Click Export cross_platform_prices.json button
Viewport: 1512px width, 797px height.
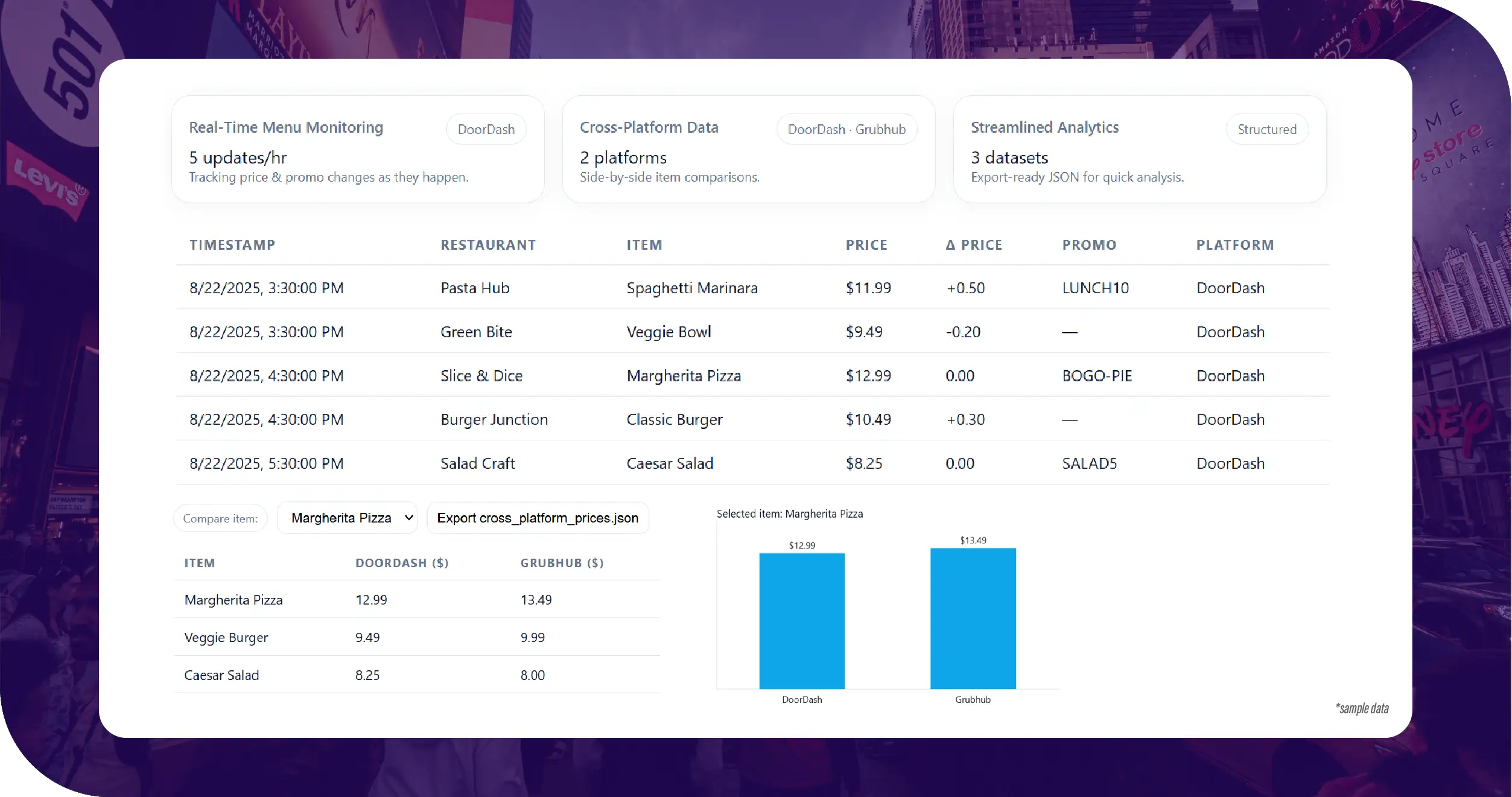click(x=537, y=518)
